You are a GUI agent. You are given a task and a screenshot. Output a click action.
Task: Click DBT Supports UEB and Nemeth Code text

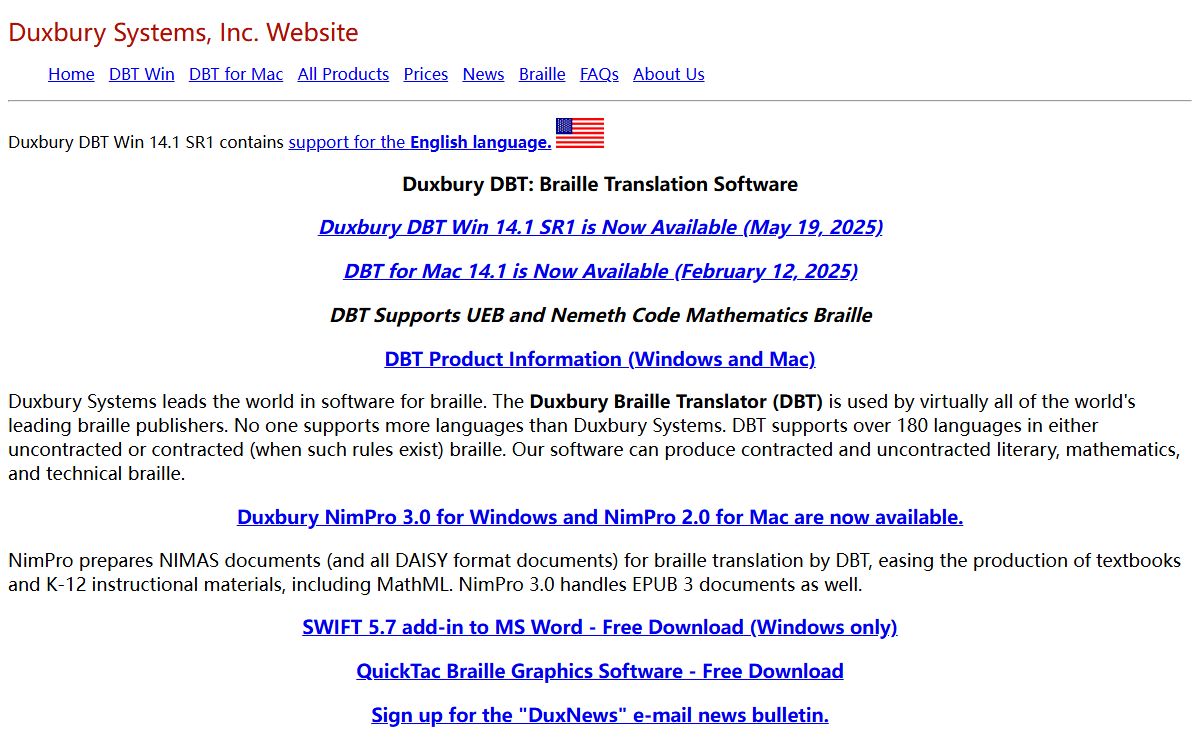coord(601,315)
